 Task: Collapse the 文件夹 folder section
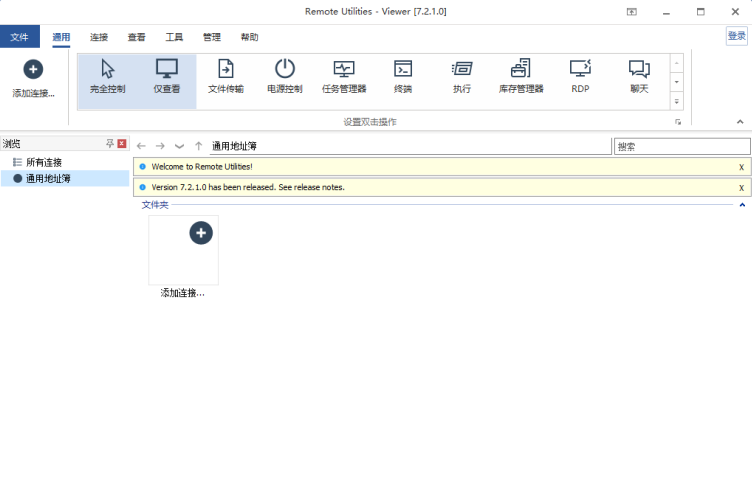[742, 205]
